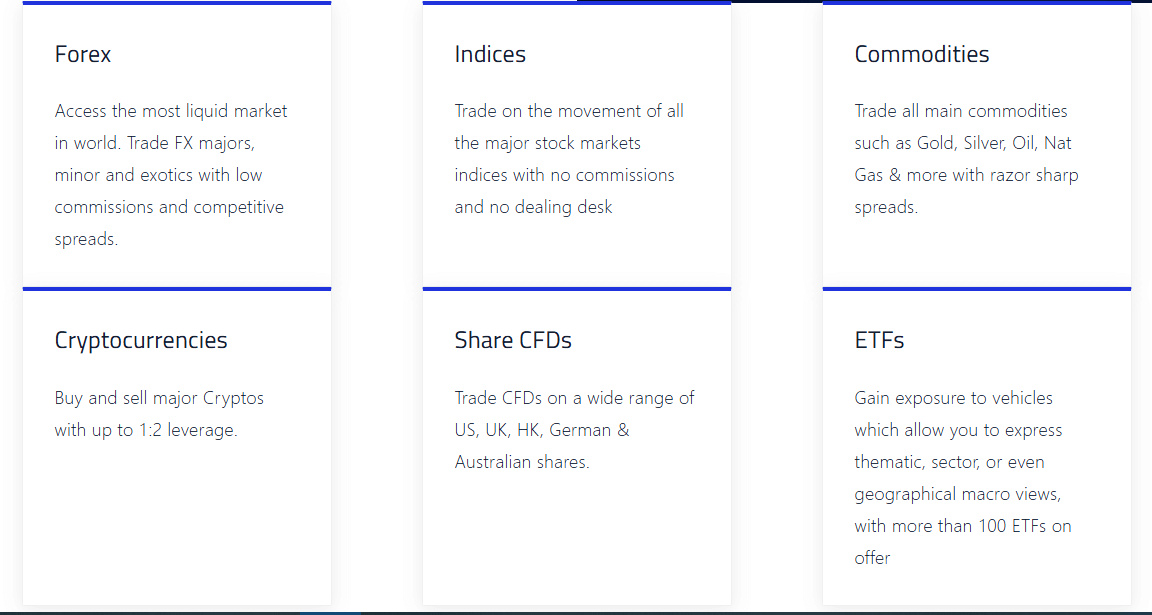Click the blue top border of Commodities card
1152x615 pixels.
[976, 3]
